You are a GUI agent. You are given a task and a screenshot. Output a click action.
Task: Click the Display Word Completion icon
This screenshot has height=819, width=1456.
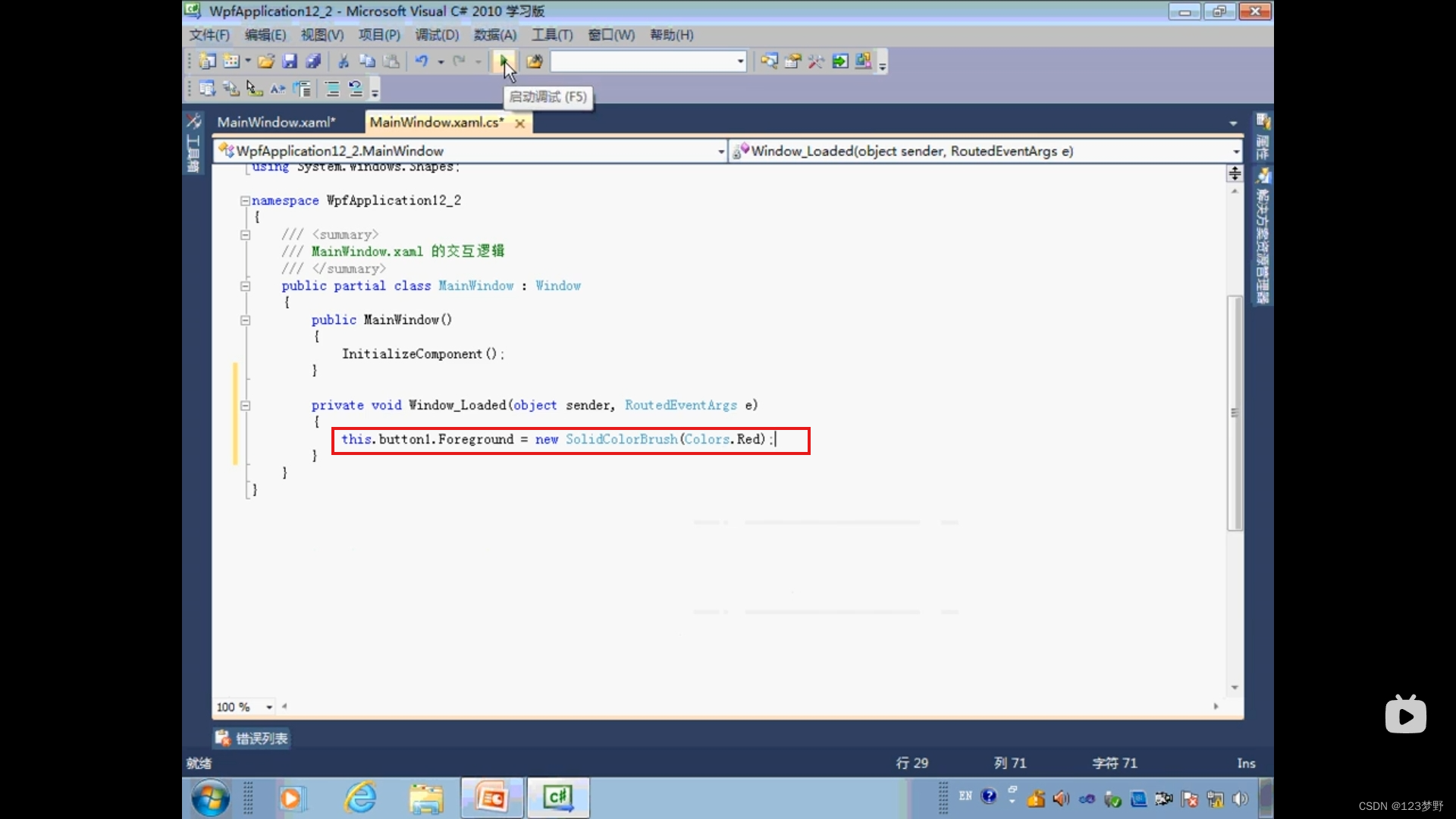click(x=278, y=89)
